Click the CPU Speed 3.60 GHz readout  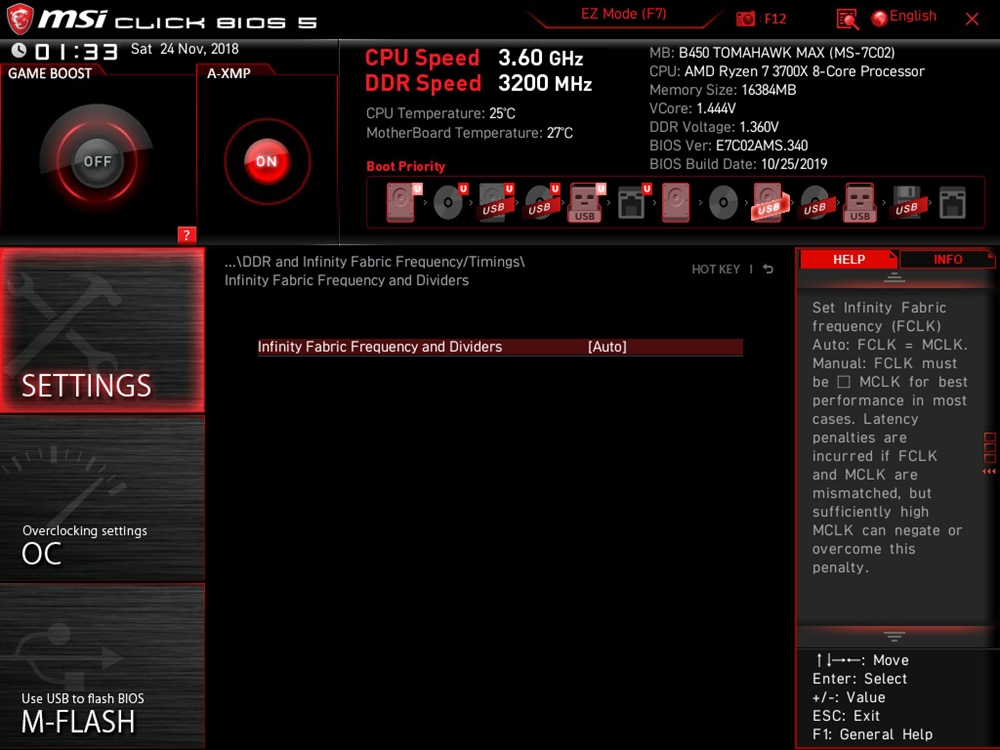coord(474,58)
